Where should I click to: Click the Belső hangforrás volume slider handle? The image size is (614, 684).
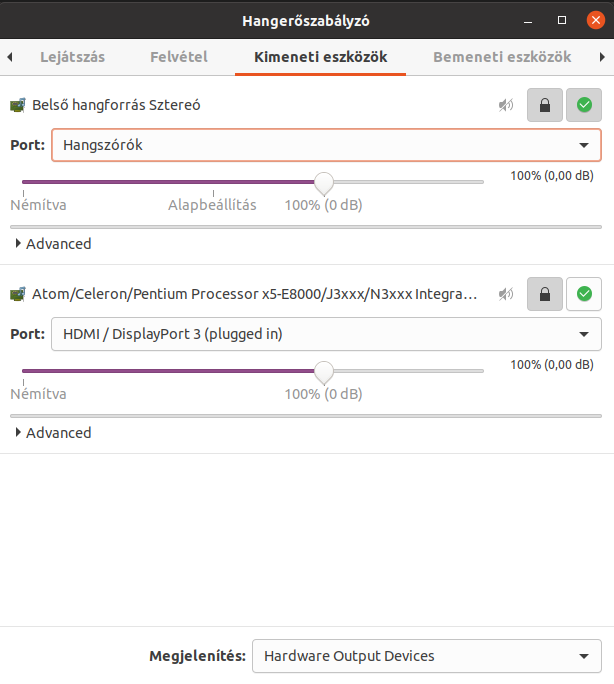pos(324,183)
